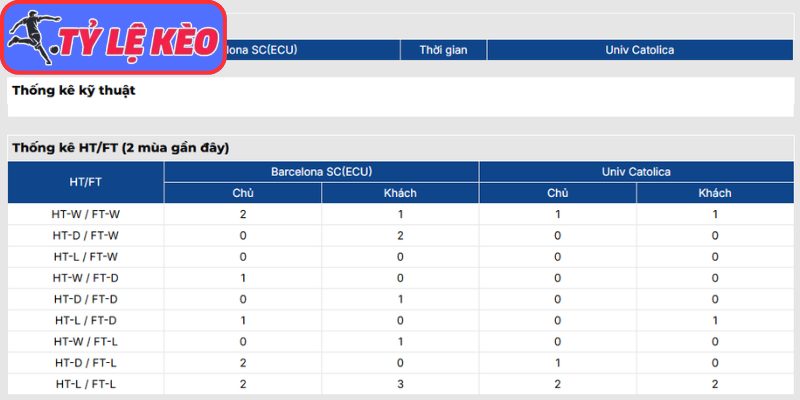Click the HT-D / FT-W row label

pos(86,235)
